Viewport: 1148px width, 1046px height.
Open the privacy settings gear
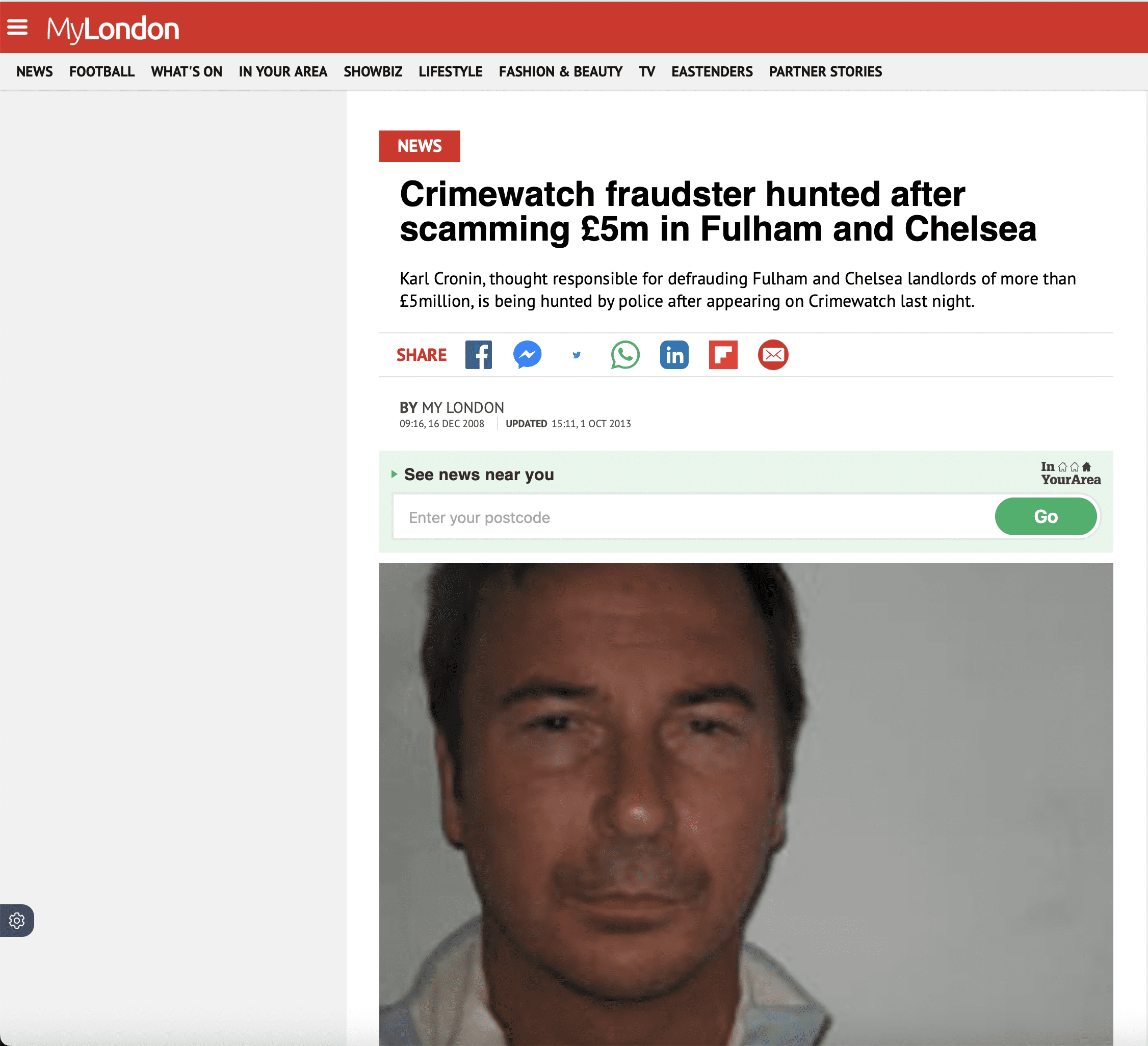[x=17, y=920]
